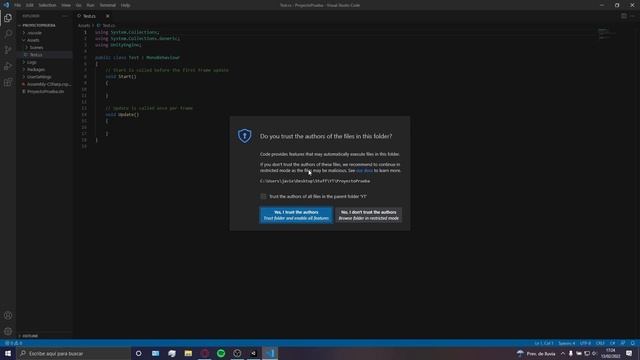The width and height of the screenshot is (640, 360).
Task: Open Explorer more actions ellipsis
Action: pos(64,16)
